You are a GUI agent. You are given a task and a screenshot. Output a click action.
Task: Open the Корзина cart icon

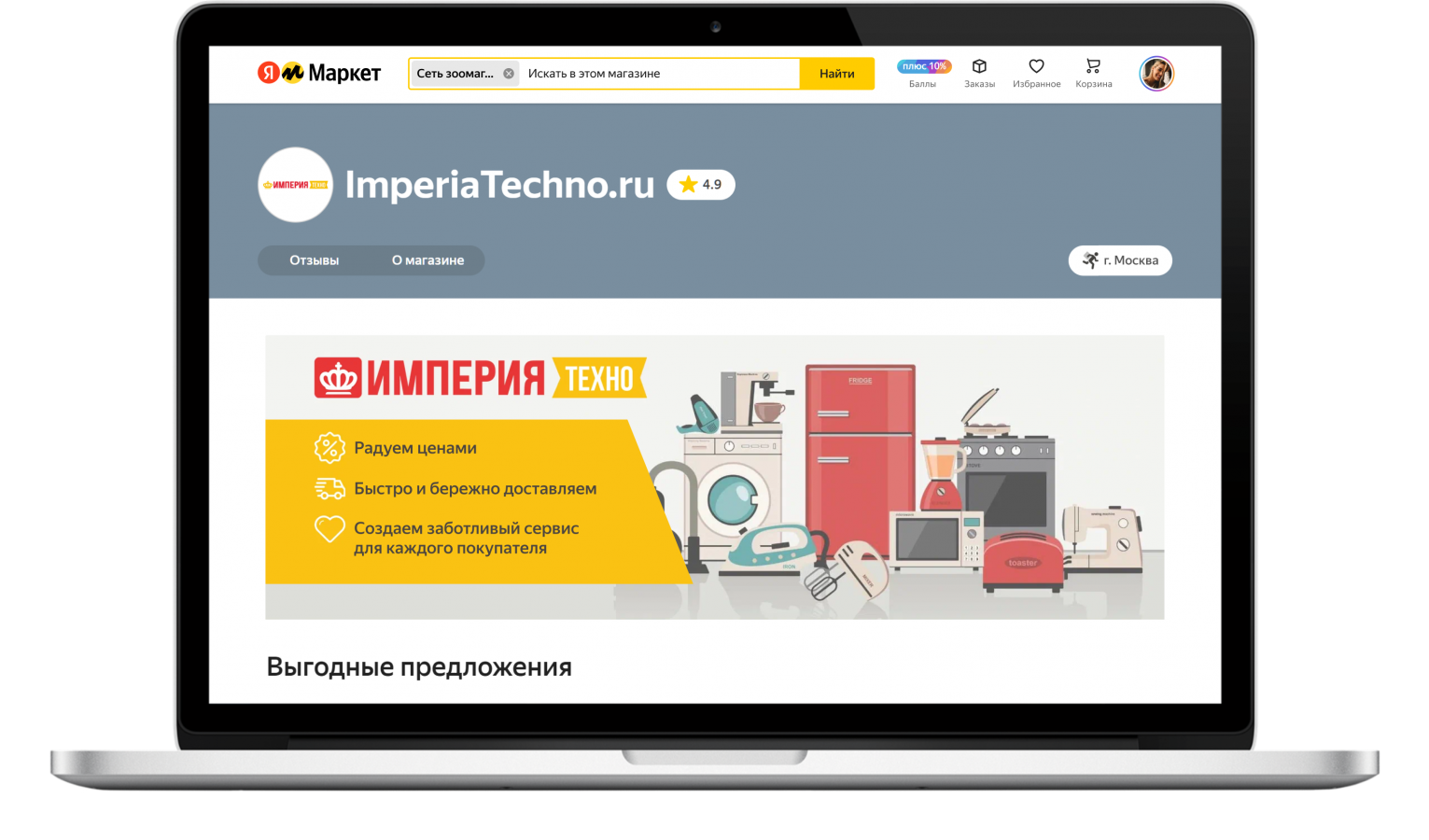click(x=1093, y=66)
